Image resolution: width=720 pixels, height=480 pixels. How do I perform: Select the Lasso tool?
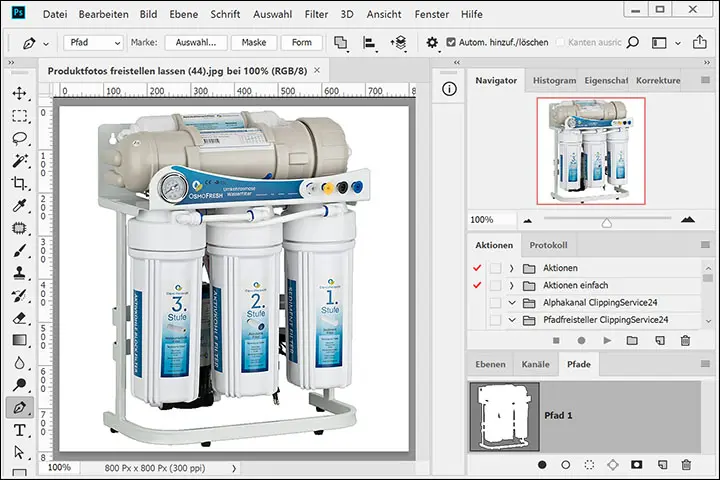click(x=19, y=138)
